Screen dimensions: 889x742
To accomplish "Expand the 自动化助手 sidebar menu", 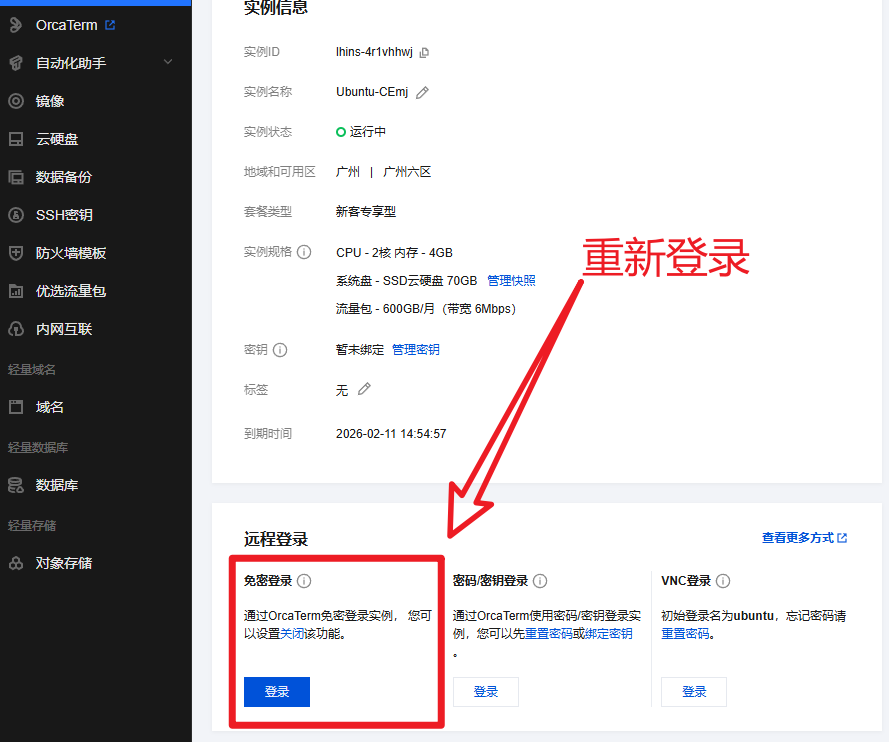I will point(167,63).
